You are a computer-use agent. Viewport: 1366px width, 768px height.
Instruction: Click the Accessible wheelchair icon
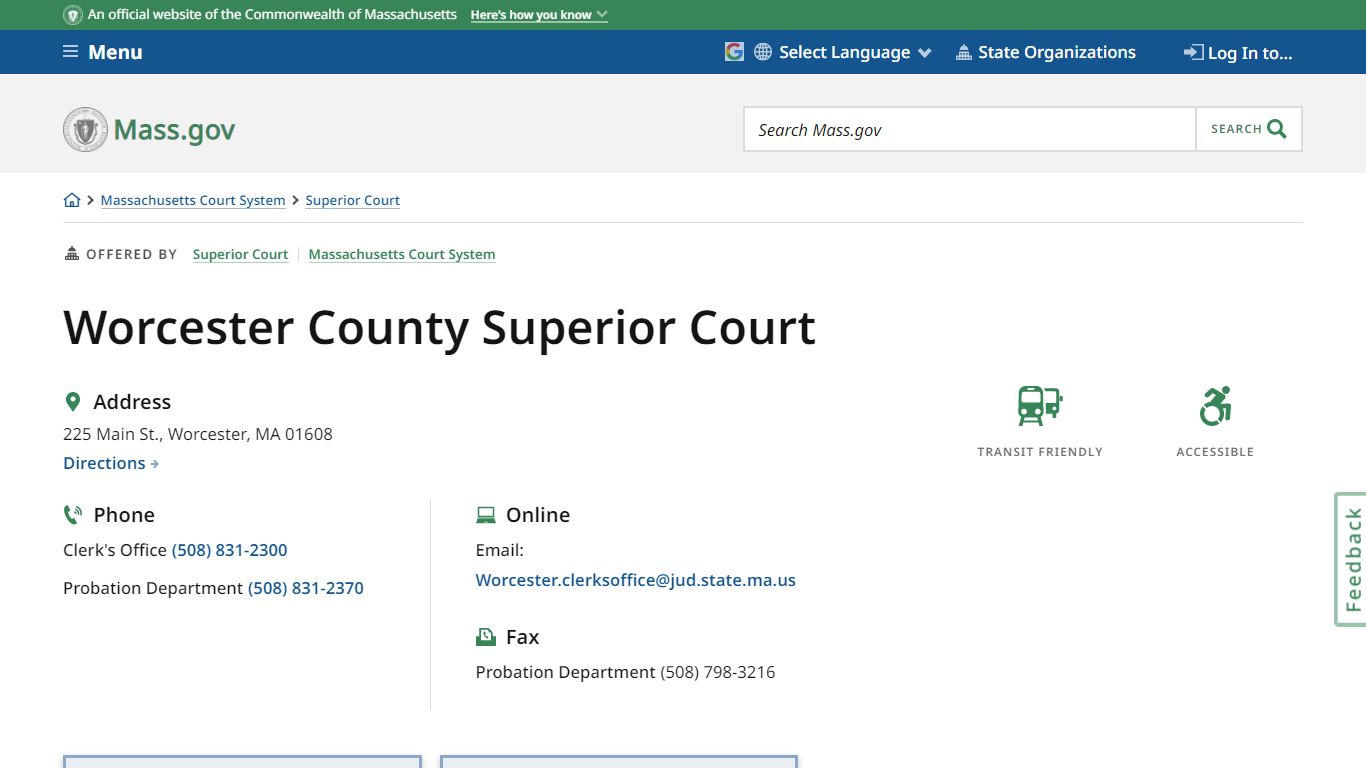point(1215,406)
